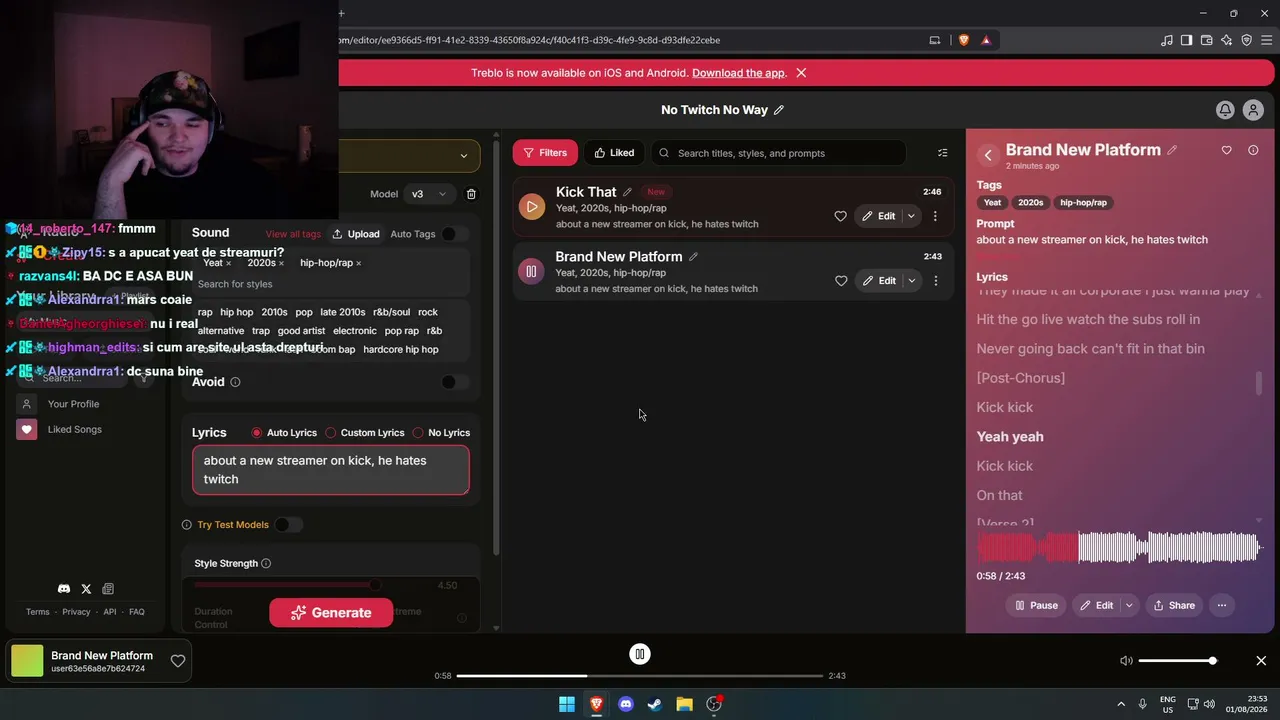Image resolution: width=1280 pixels, height=720 pixels.
Task: Open Brave browser shields icon
Action: [x=964, y=40]
